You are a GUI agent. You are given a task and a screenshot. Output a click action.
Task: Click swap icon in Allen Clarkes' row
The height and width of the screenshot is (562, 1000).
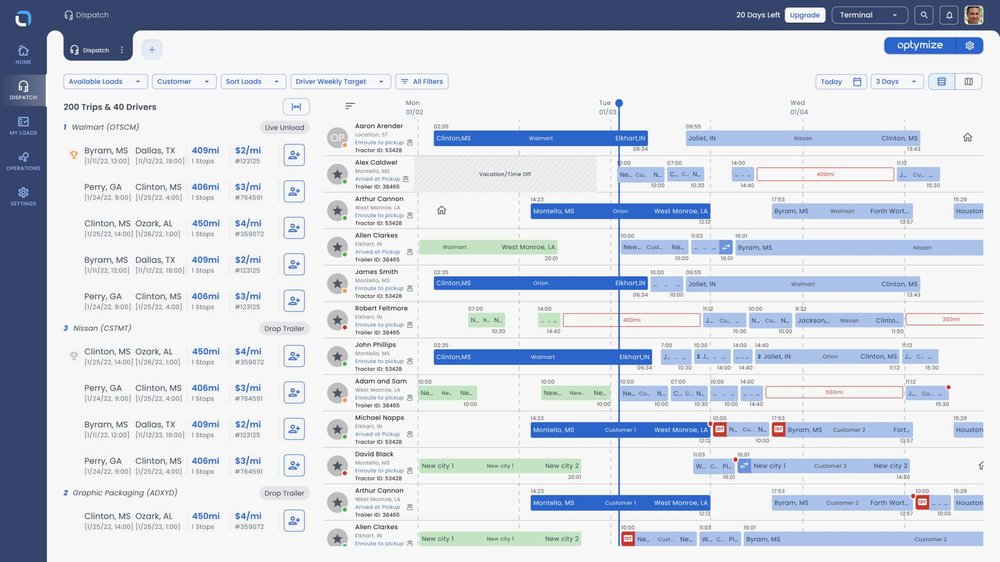click(x=726, y=247)
